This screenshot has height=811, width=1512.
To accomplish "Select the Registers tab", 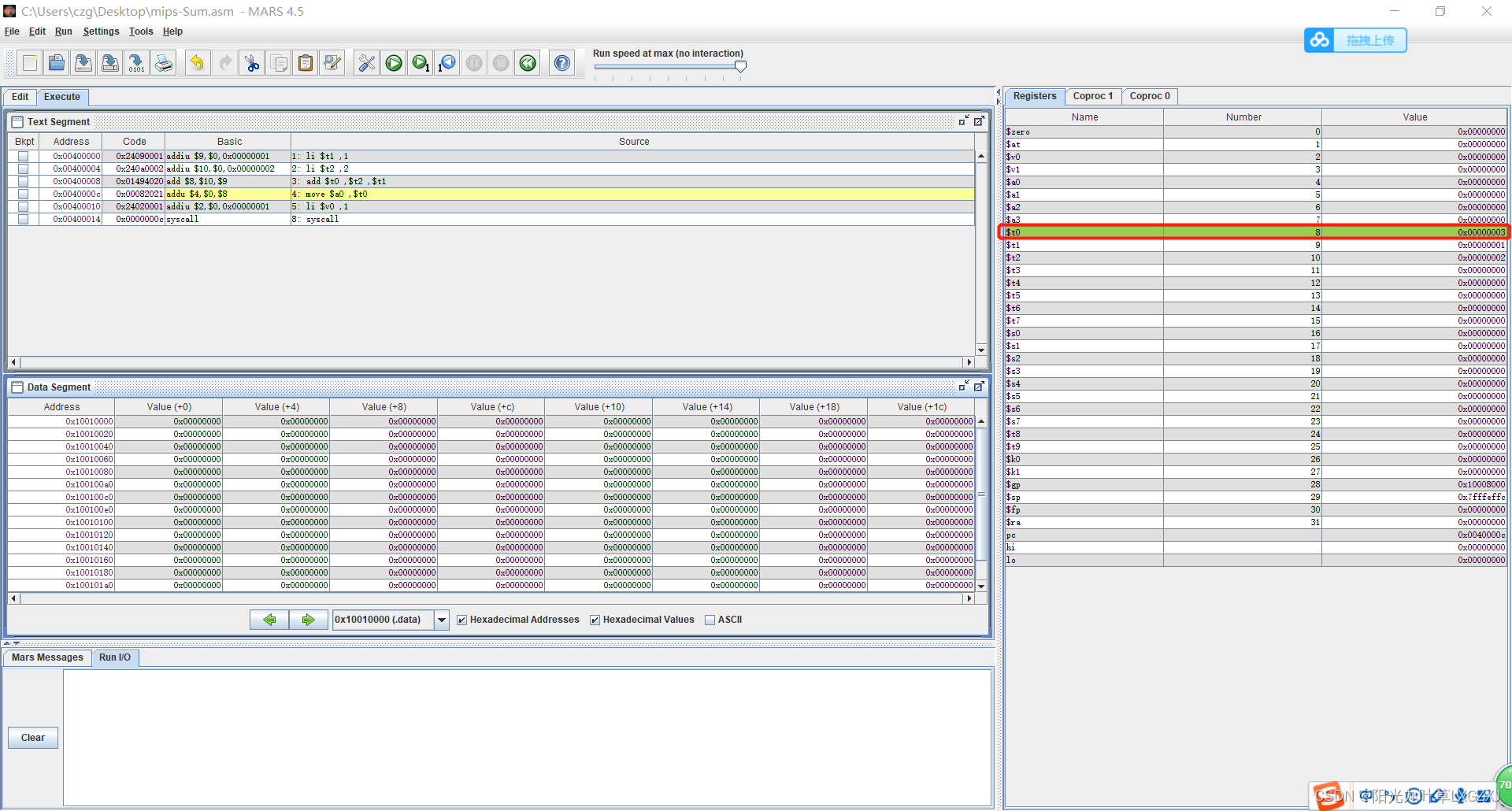I will tap(1035, 96).
